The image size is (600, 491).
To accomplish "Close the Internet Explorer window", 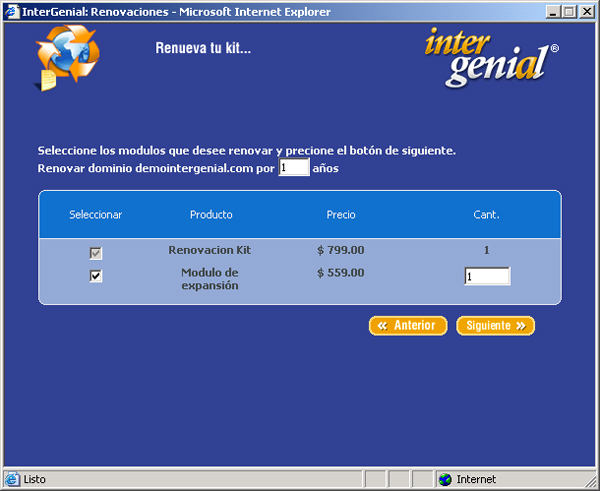I will (587, 12).
